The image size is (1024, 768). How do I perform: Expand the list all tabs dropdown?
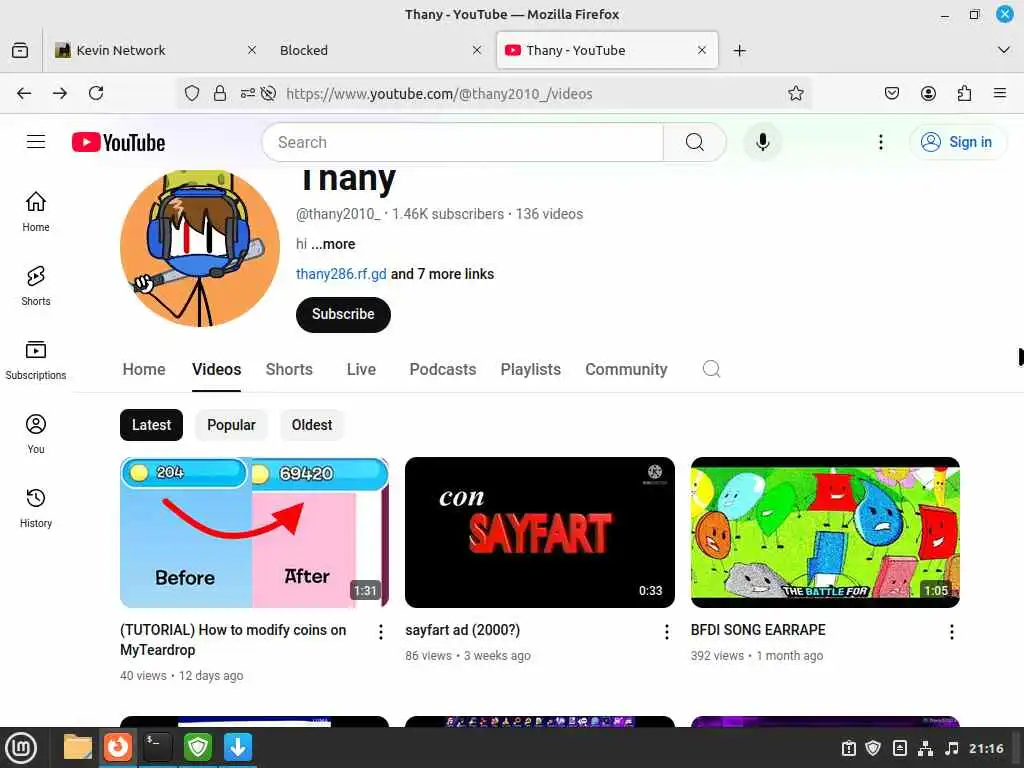[x=1004, y=50]
